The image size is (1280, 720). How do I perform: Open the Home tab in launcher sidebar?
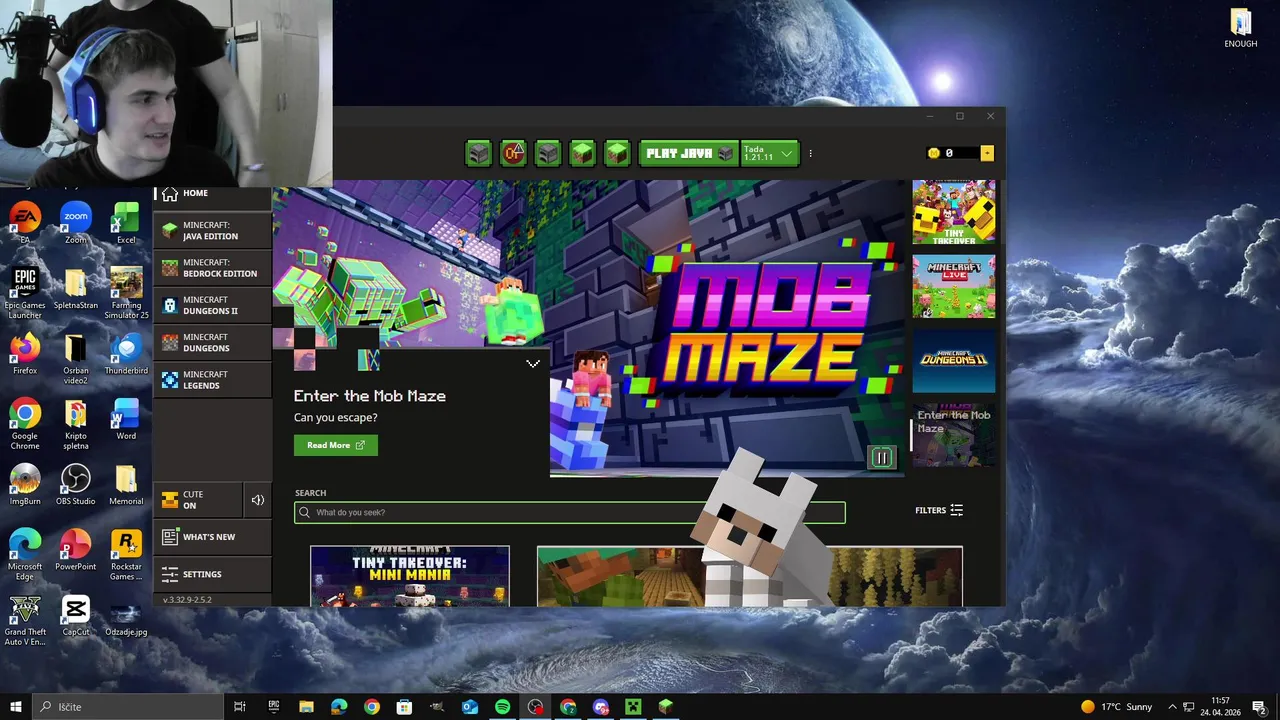click(212, 193)
